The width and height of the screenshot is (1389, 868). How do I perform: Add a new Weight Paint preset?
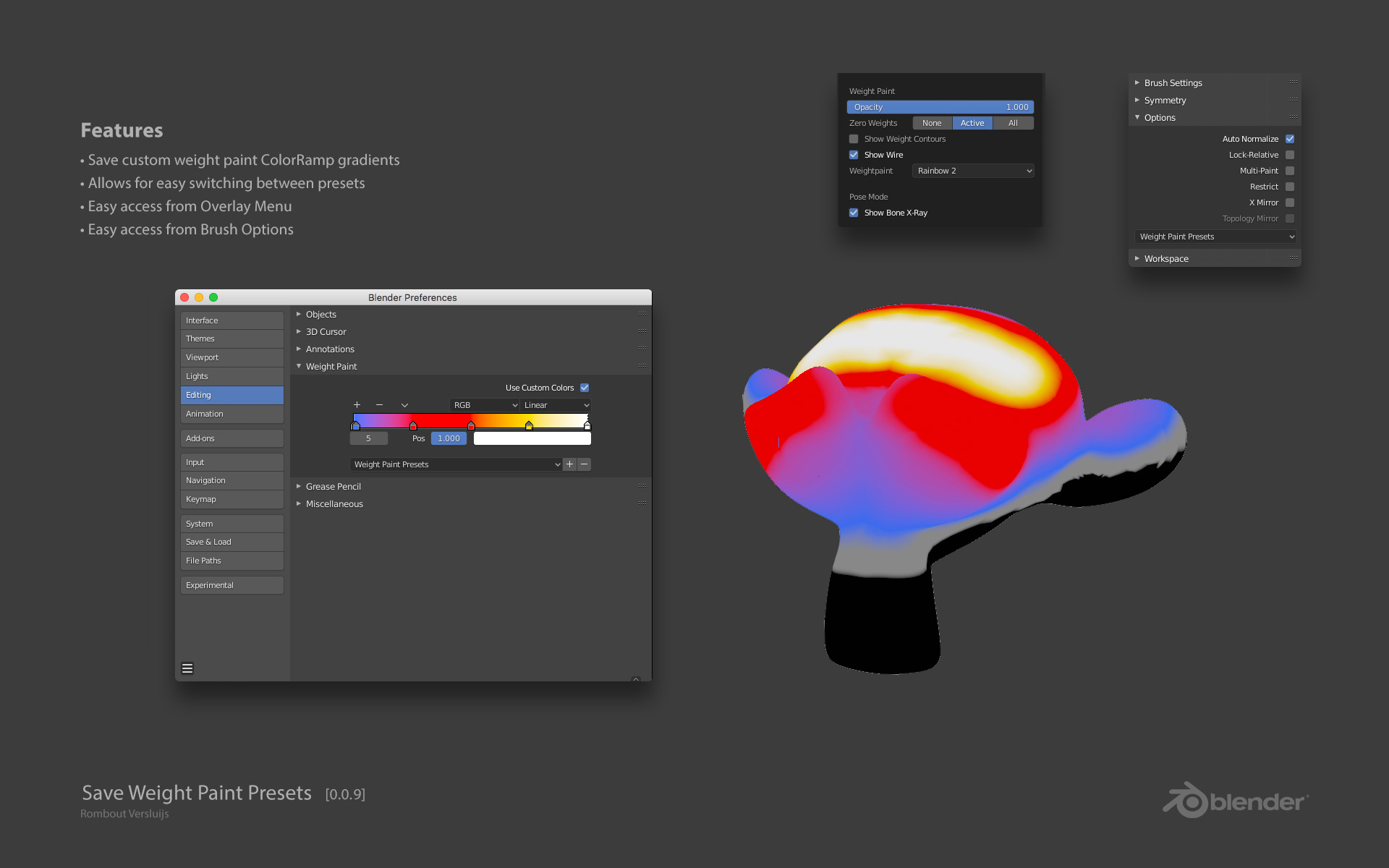pyautogui.click(x=570, y=464)
